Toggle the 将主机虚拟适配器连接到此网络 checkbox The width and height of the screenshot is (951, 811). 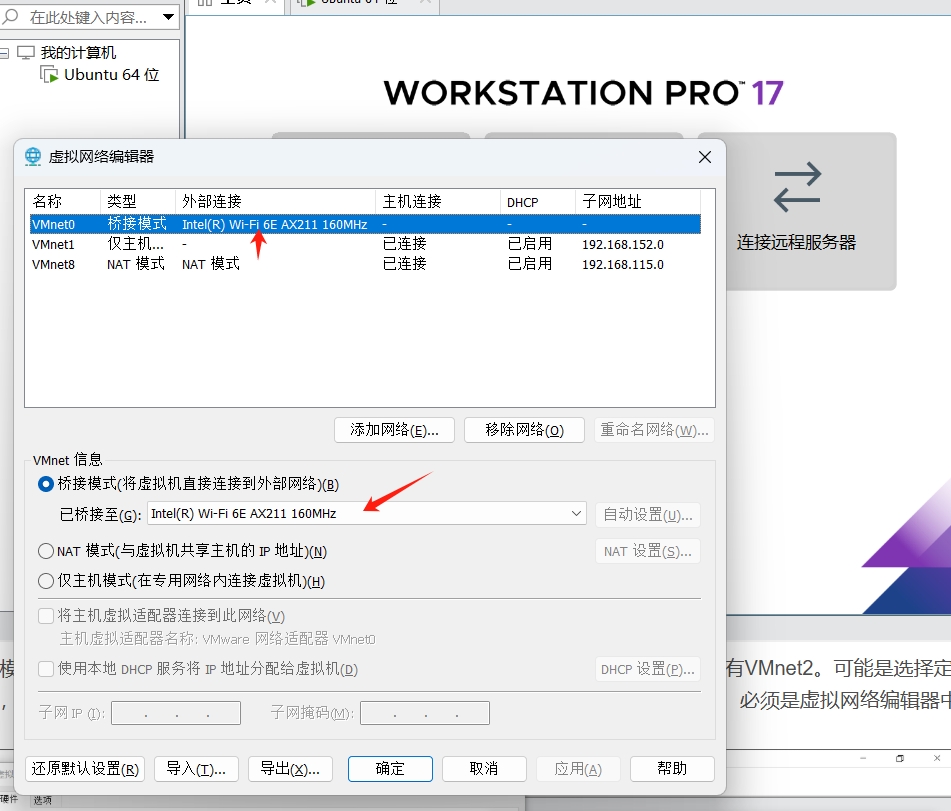[46, 616]
